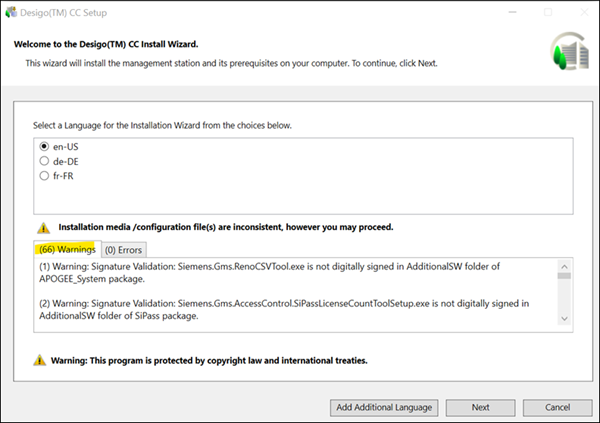Click the warnings list scroll up arrow
Image resolution: width=600 pixels, height=423 pixels.
pyautogui.click(x=565, y=267)
